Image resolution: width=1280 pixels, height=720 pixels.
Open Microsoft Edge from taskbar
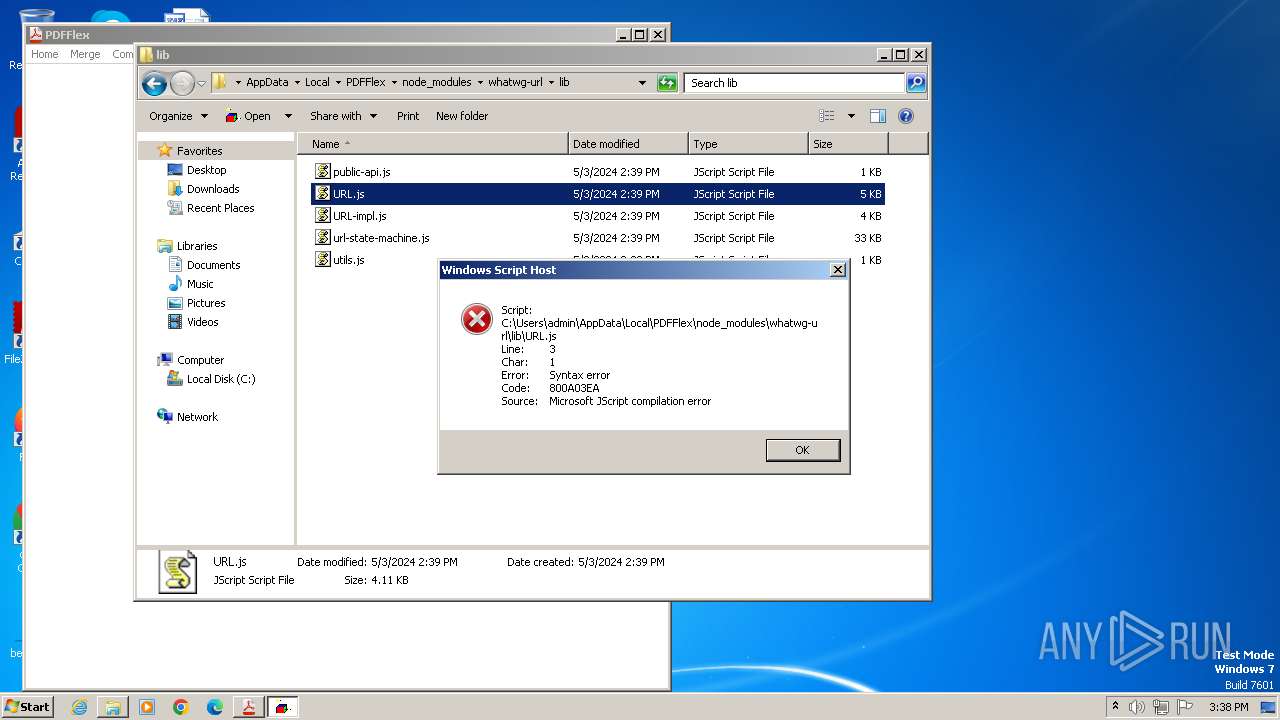215,707
